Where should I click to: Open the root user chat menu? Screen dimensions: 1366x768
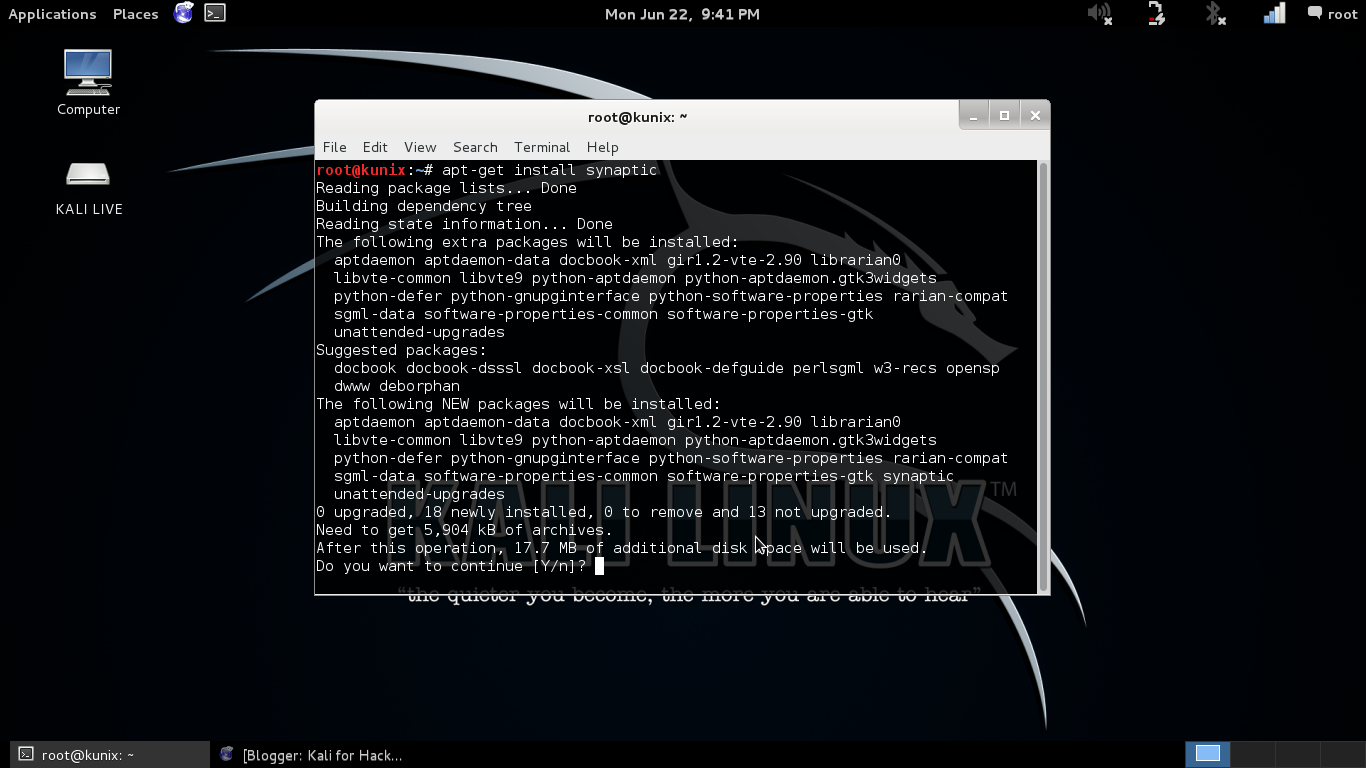point(1333,14)
